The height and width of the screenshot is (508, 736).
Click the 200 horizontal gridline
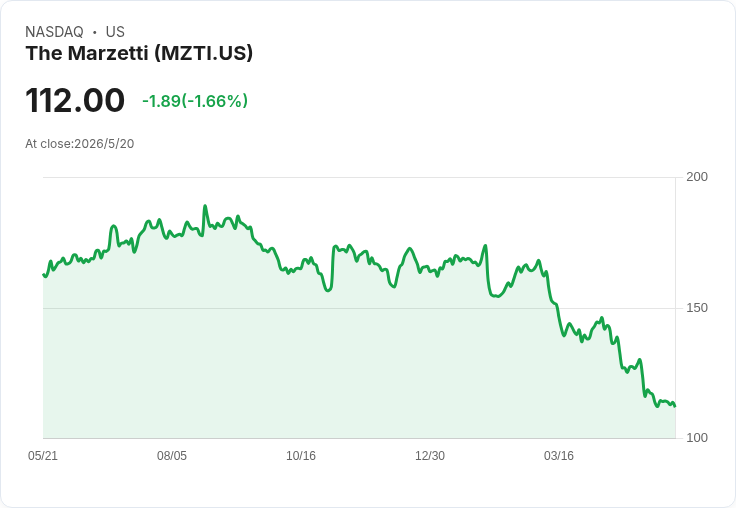click(x=359, y=177)
